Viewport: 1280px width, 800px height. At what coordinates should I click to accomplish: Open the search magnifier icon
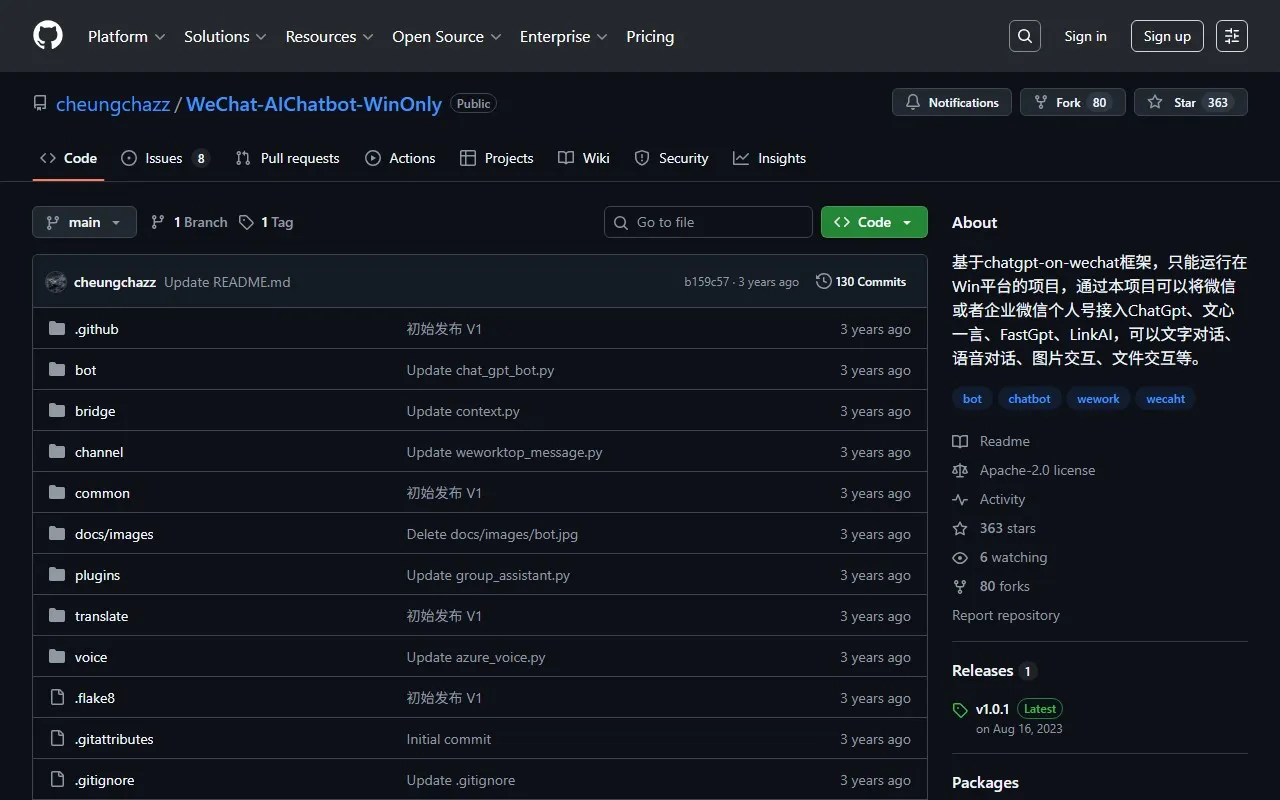(x=1024, y=36)
